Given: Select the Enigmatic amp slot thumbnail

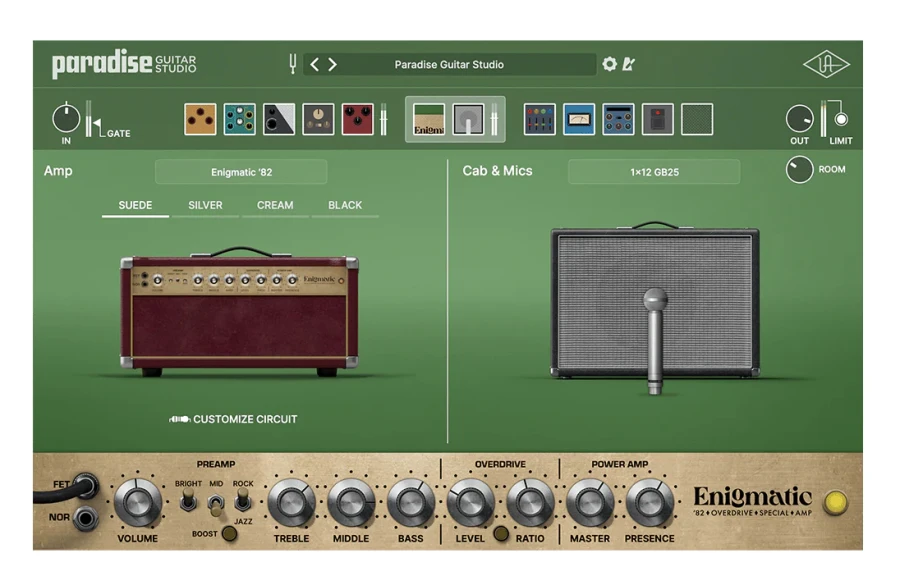Looking at the screenshot, I should [x=429, y=119].
